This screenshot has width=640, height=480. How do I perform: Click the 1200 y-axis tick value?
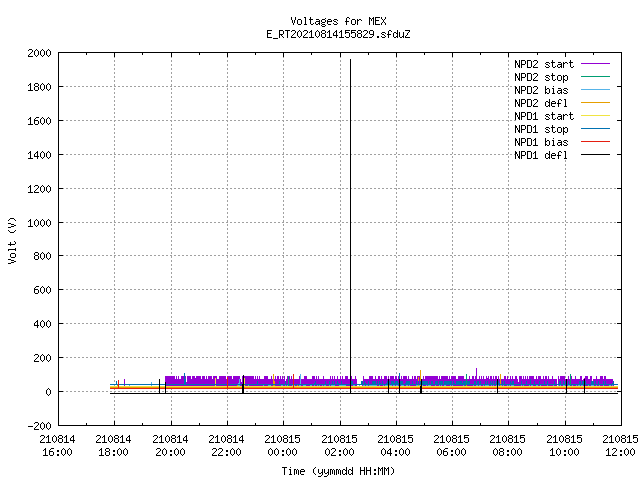click(x=39, y=189)
